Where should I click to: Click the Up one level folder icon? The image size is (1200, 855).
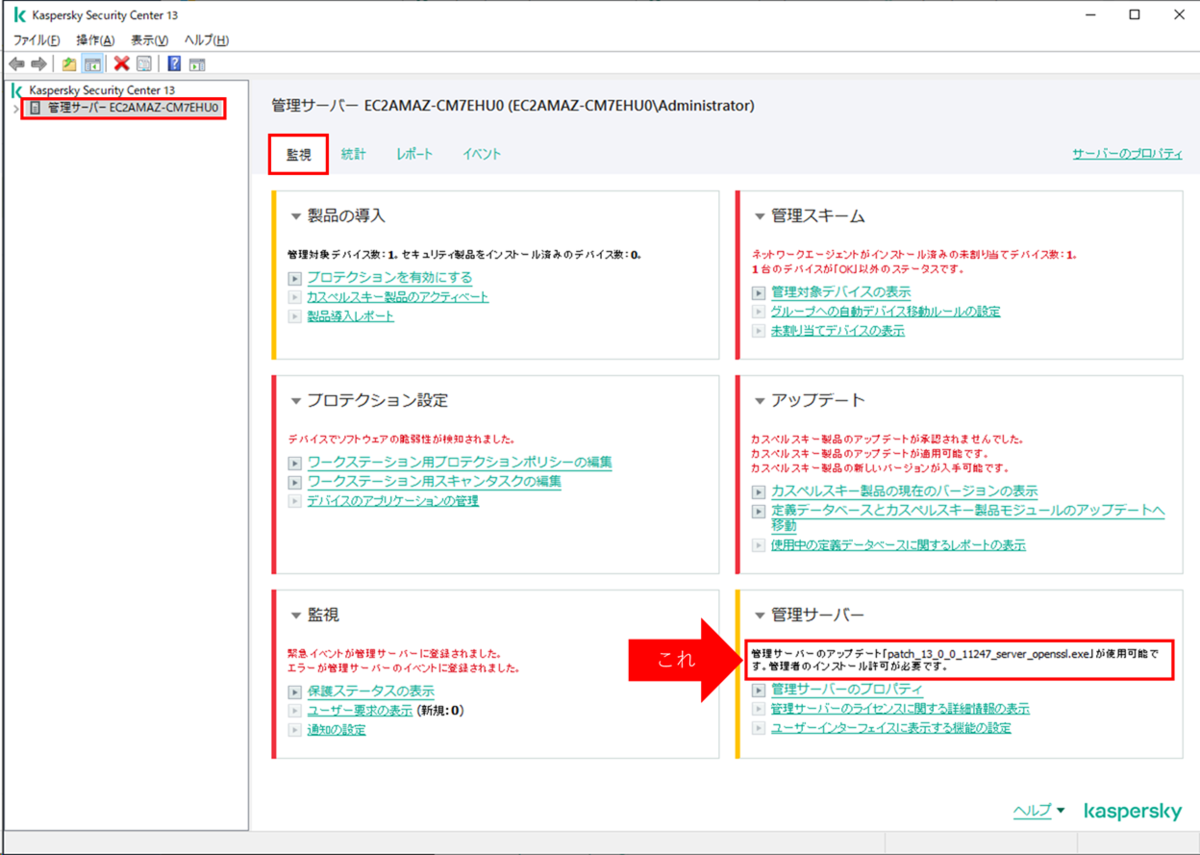(x=69, y=64)
